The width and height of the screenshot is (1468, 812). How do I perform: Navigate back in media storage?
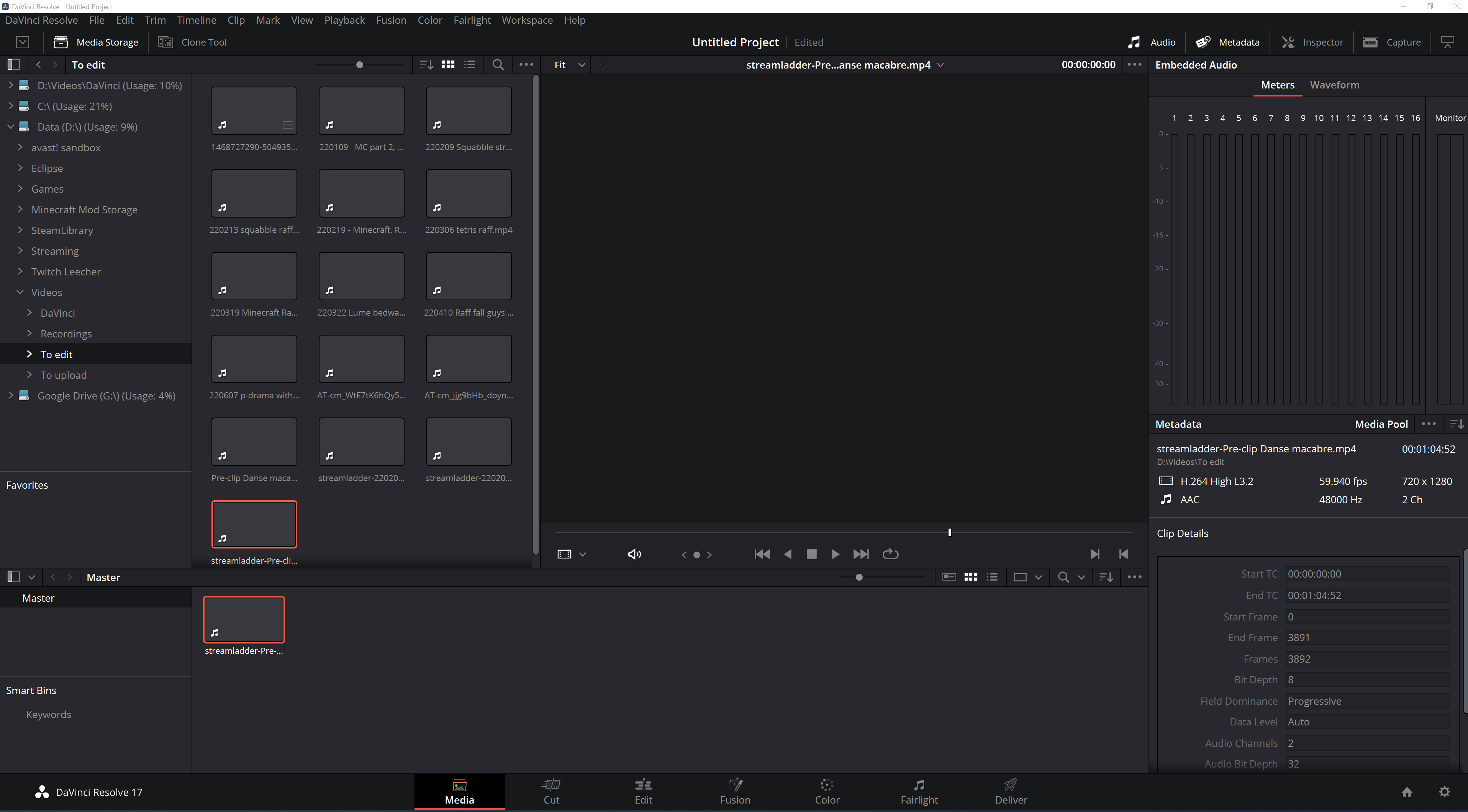point(38,65)
